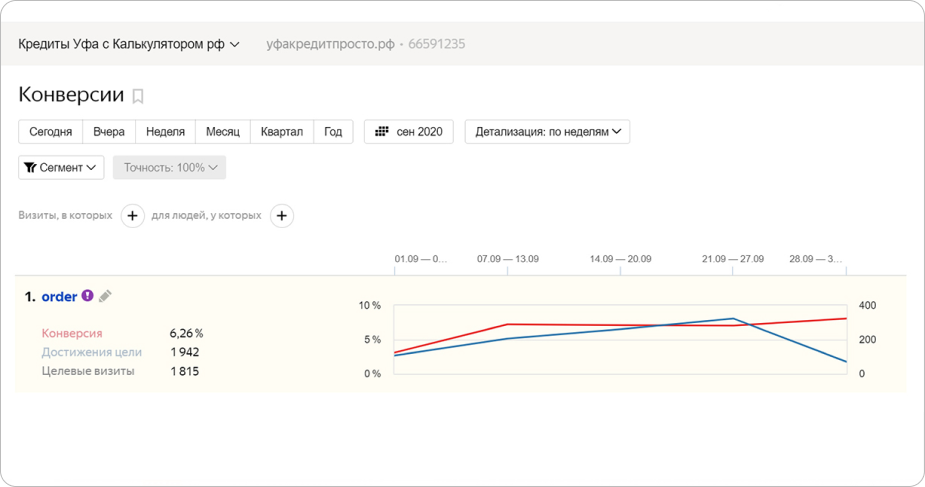Expand the Кредиты Уфа counter selector
The height and width of the screenshot is (487, 925).
[129, 44]
